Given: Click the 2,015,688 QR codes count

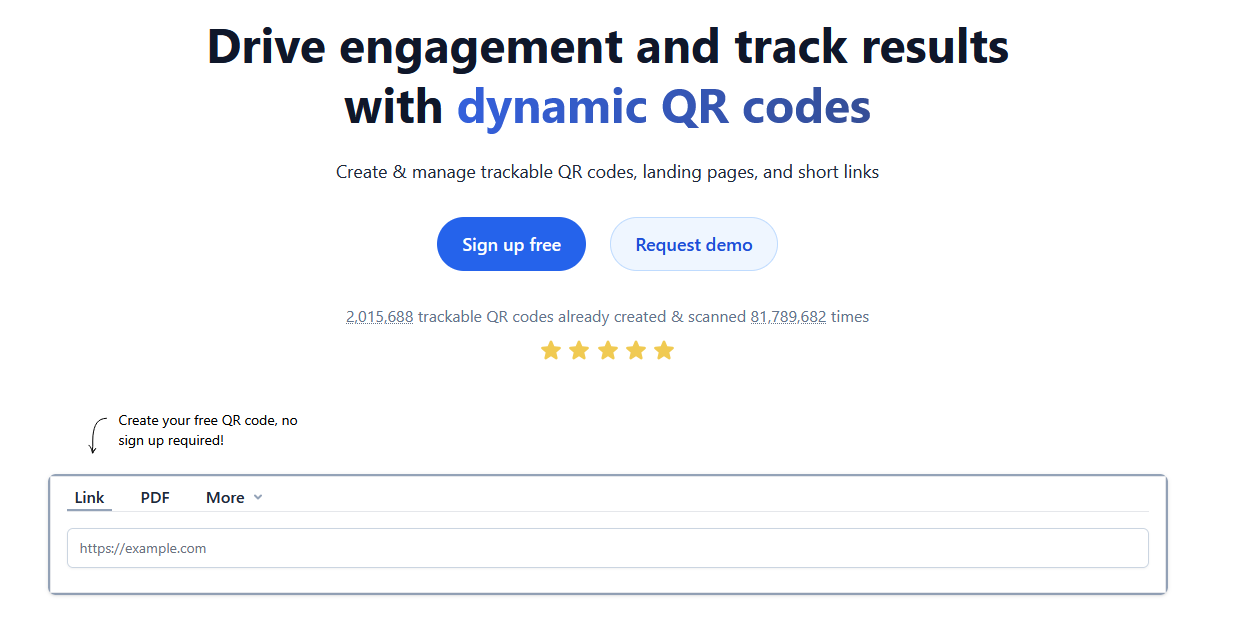Looking at the screenshot, I should (x=380, y=317).
